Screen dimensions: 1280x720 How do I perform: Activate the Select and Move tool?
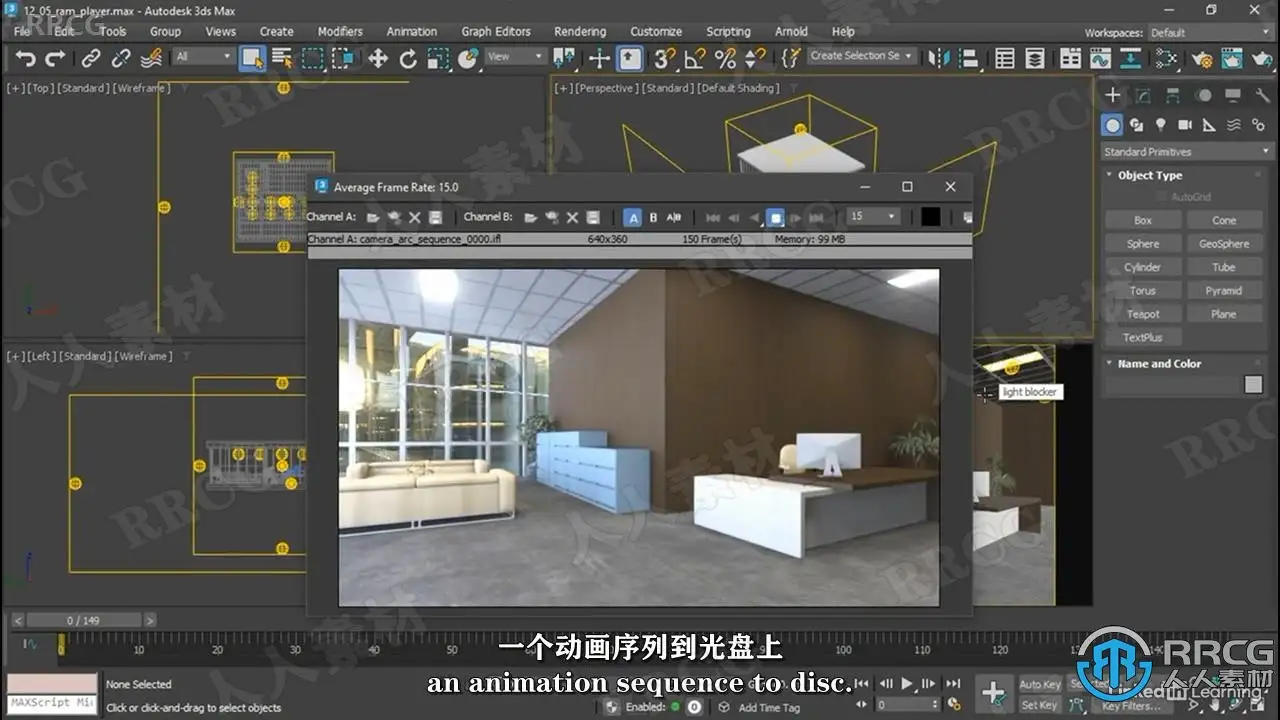(377, 59)
